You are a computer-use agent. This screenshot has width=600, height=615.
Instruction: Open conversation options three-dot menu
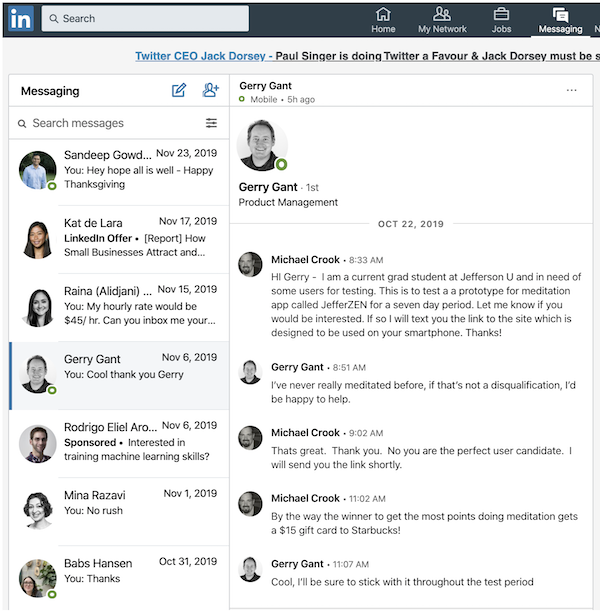pyautogui.click(x=571, y=90)
